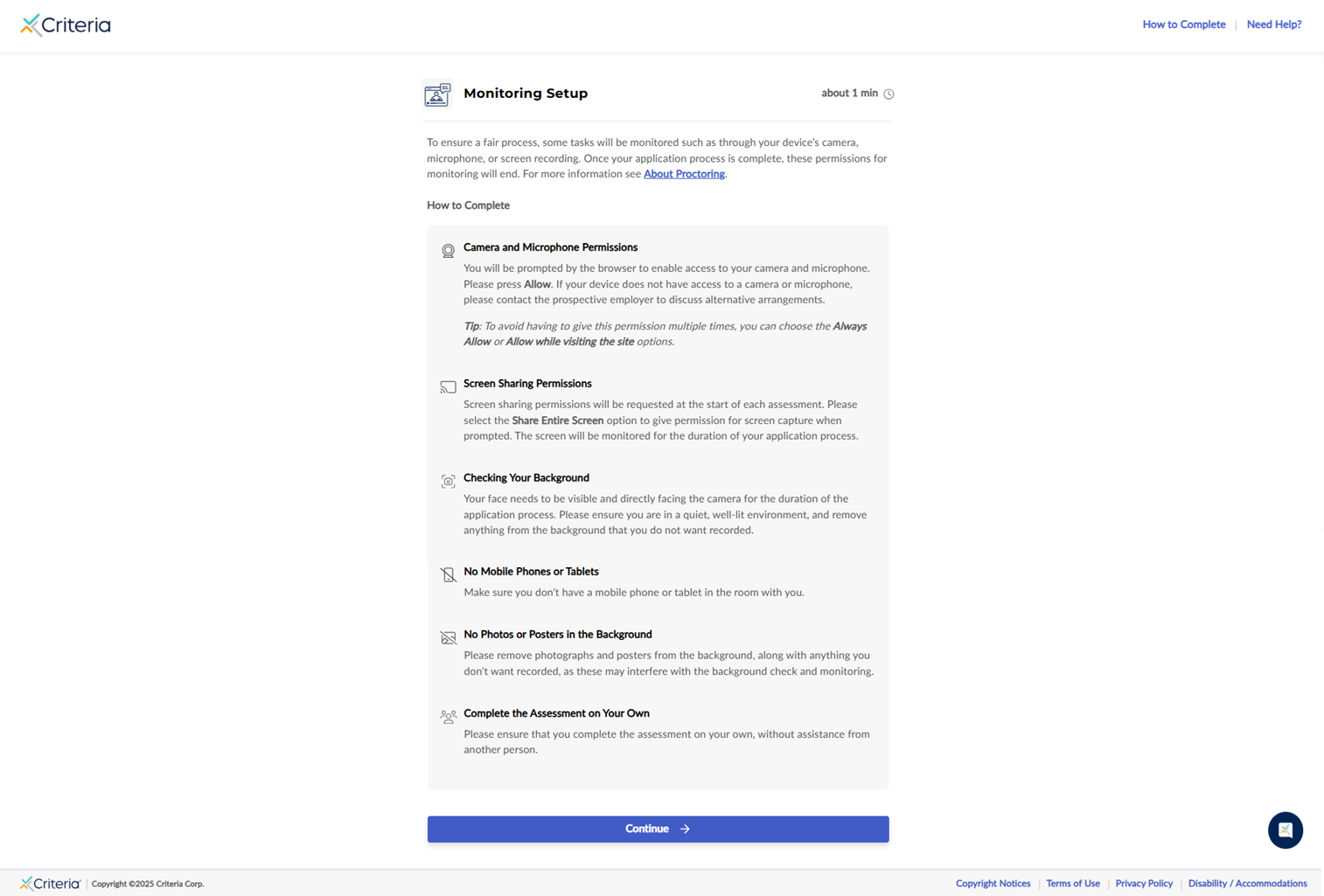Click 'No Photos or Posters in the Background' heading
The width and height of the screenshot is (1324, 896).
pyautogui.click(x=558, y=635)
